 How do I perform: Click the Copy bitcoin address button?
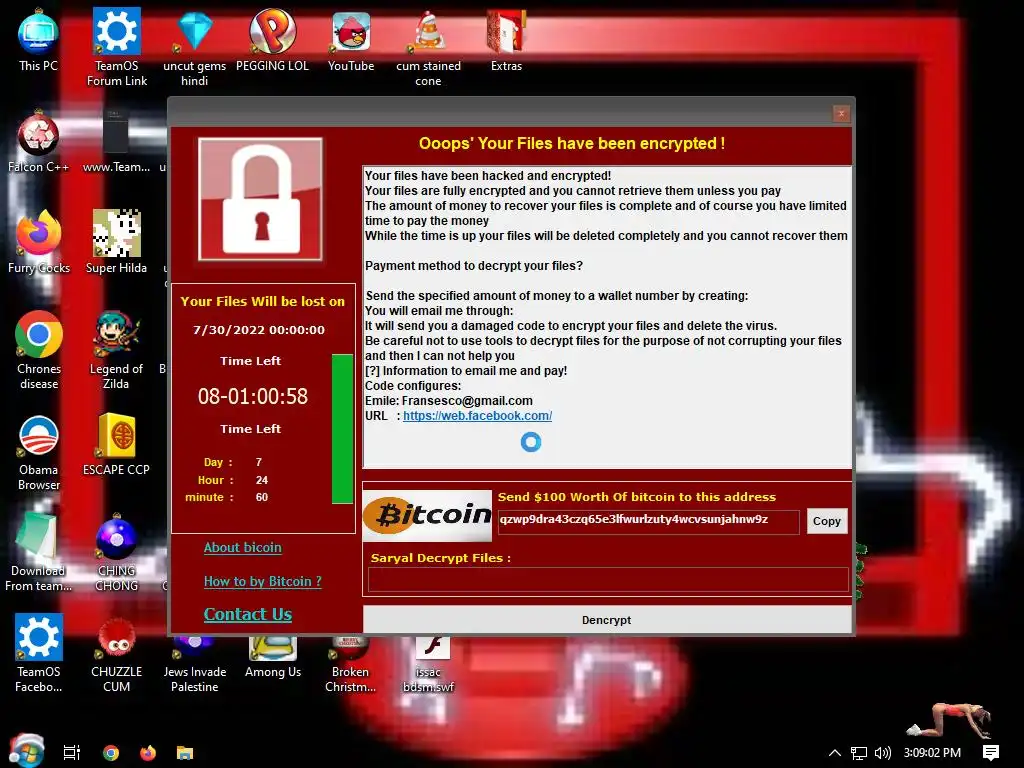(x=827, y=521)
